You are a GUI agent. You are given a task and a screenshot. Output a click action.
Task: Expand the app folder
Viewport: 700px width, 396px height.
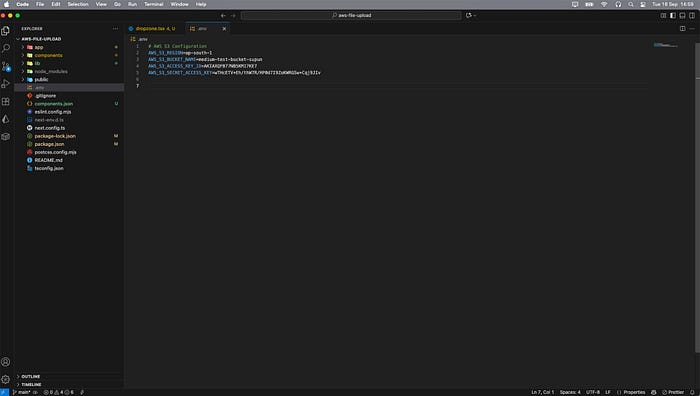point(23,47)
